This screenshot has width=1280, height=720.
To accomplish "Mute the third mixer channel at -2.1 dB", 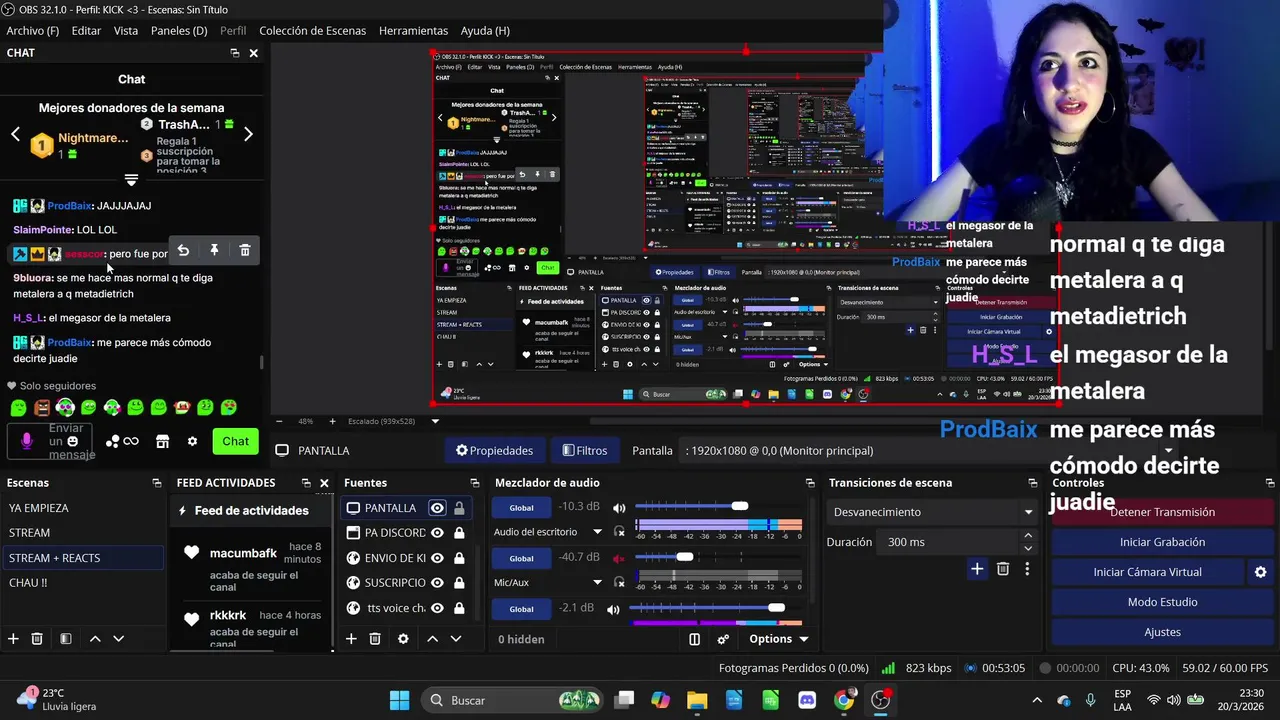I will [613, 609].
